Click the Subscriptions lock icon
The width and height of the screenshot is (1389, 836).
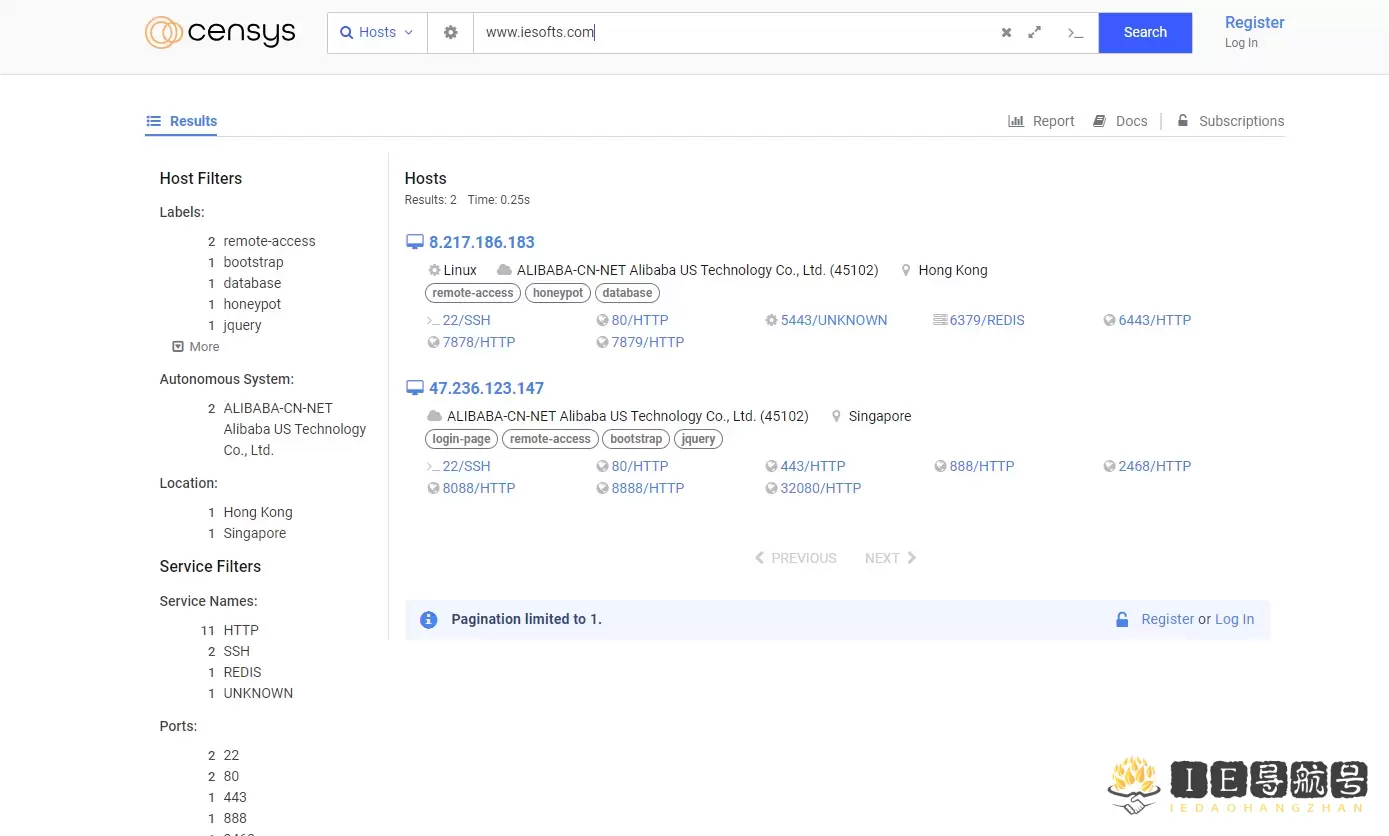(x=1183, y=121)
